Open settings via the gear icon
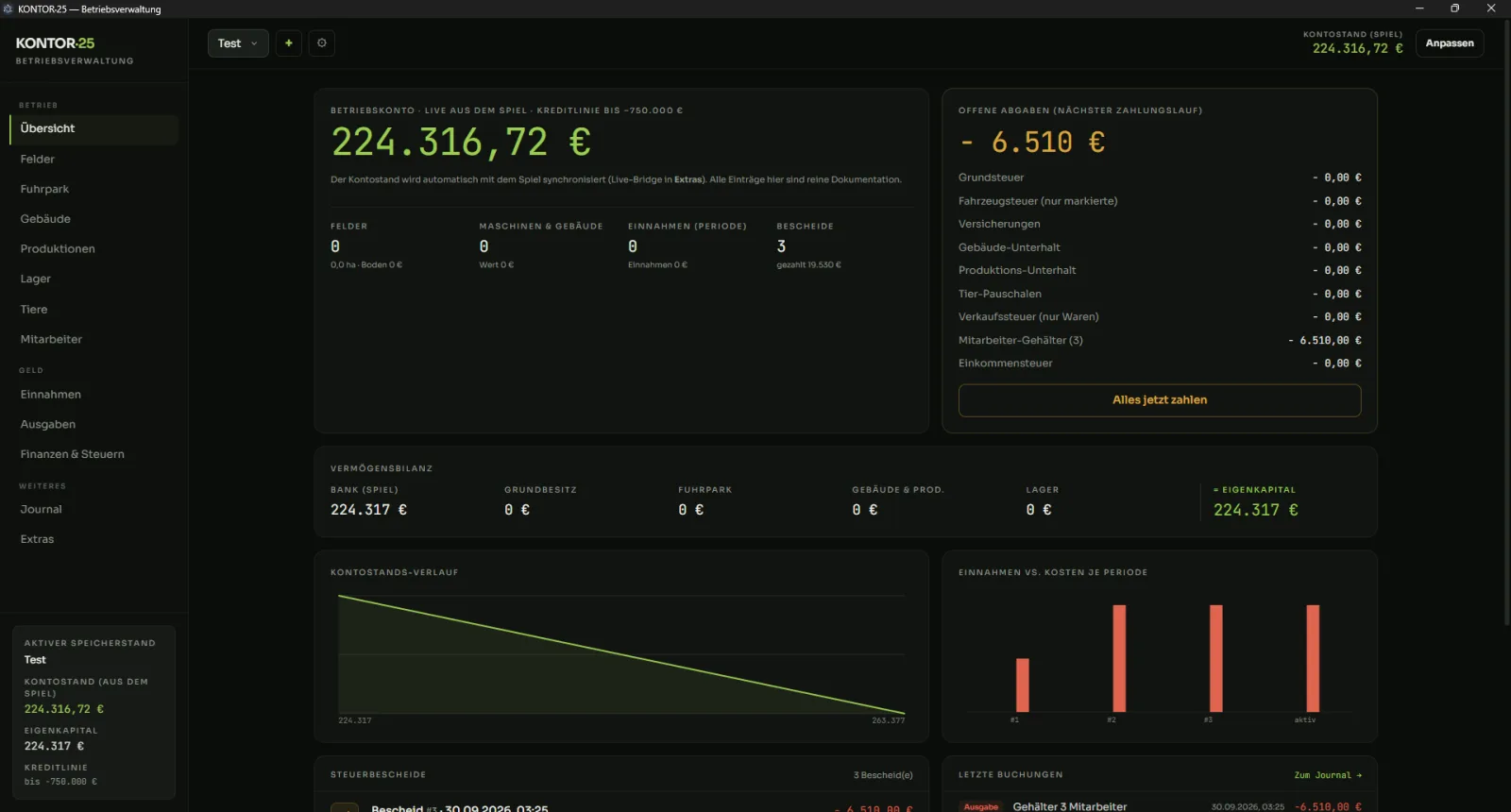The height and width of the screenshot is (812, 1511). [322, 43]
